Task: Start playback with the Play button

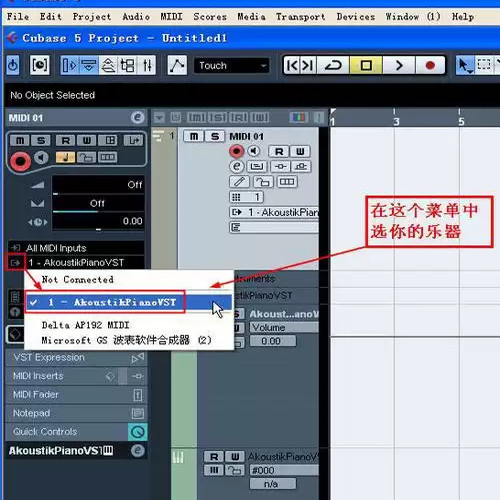Action: point(399,65)
